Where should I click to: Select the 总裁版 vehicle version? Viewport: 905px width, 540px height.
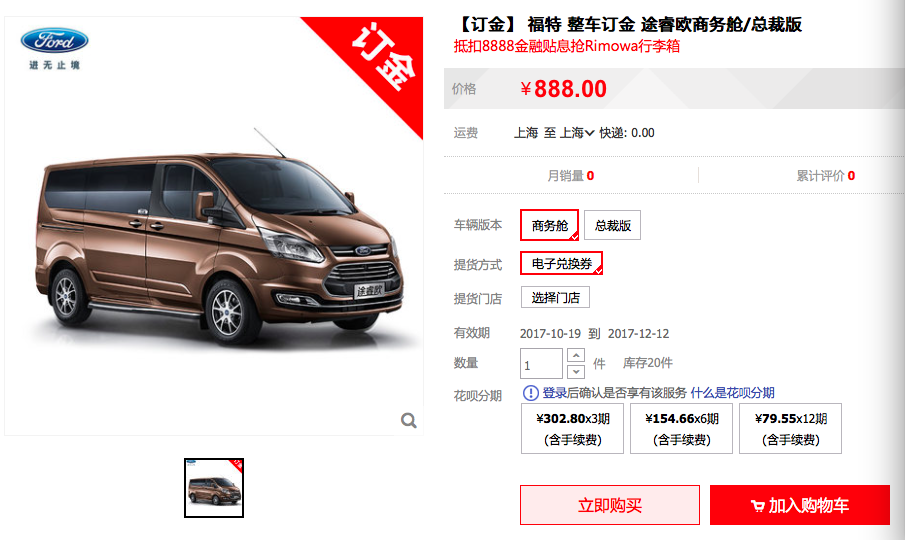pos(612,225)
